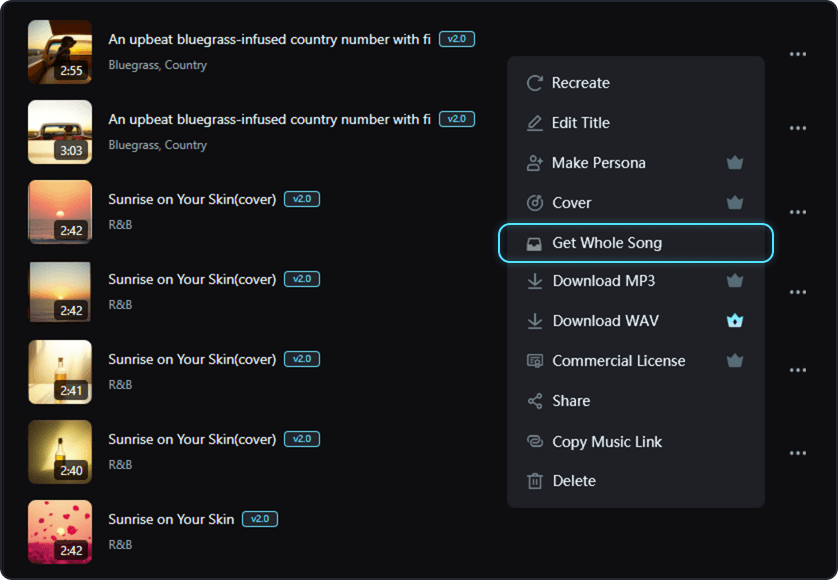Open the three-dot menu for the top song

pyautogui.click(x=797, y=54)
